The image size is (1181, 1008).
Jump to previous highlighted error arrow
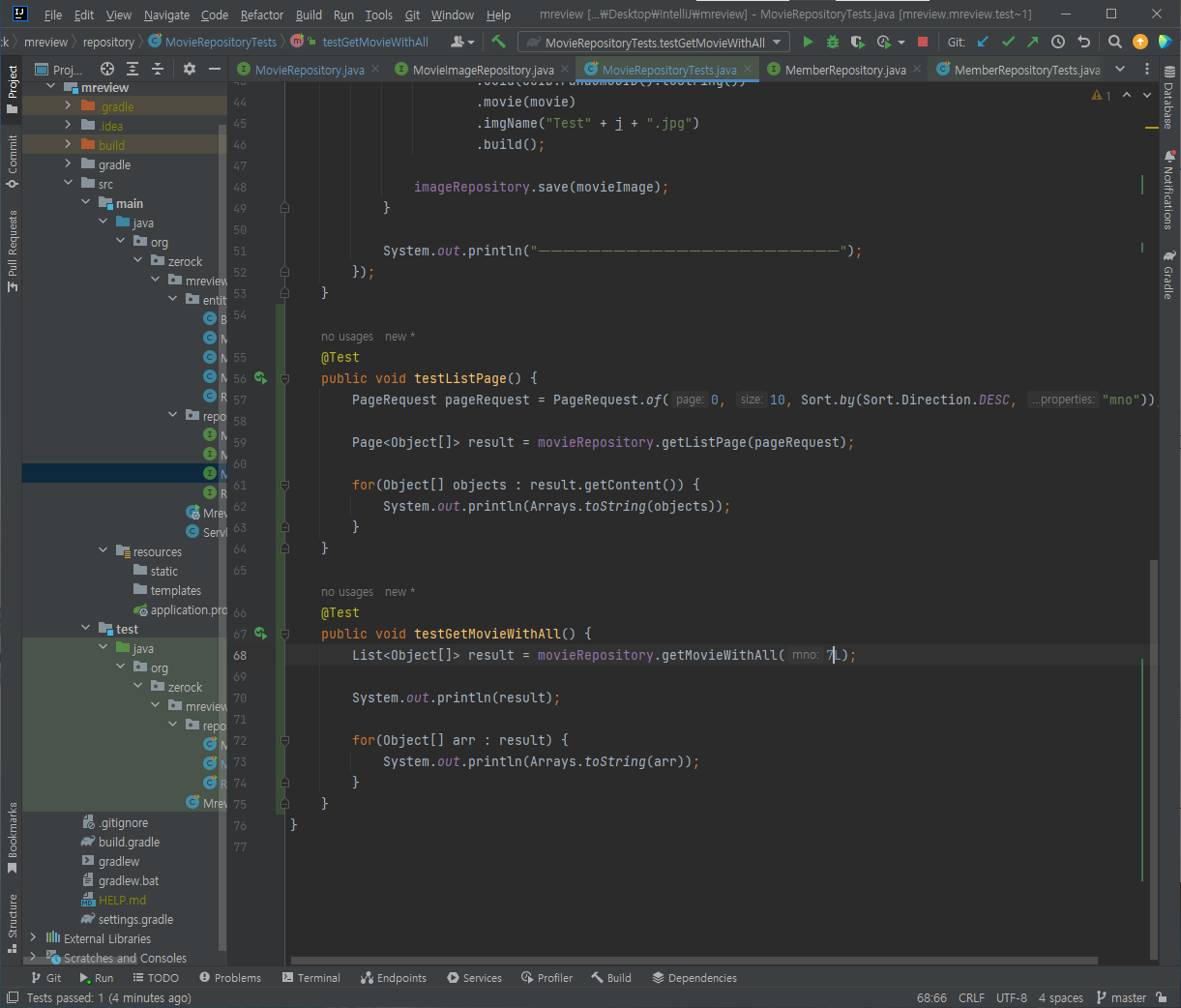[1127, 95]
